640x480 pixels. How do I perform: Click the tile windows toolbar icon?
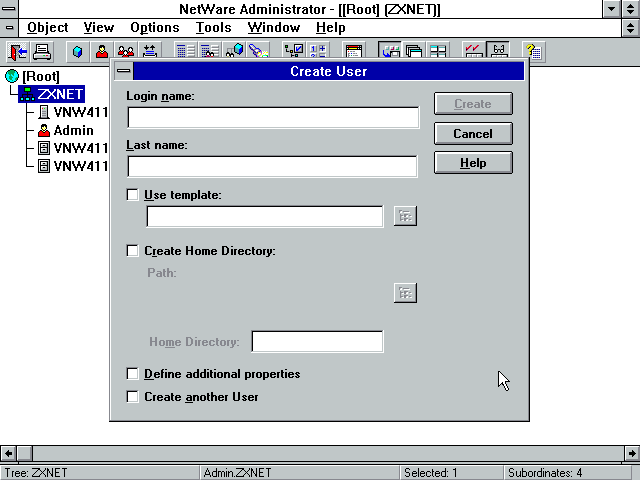(x=438, y=52)
